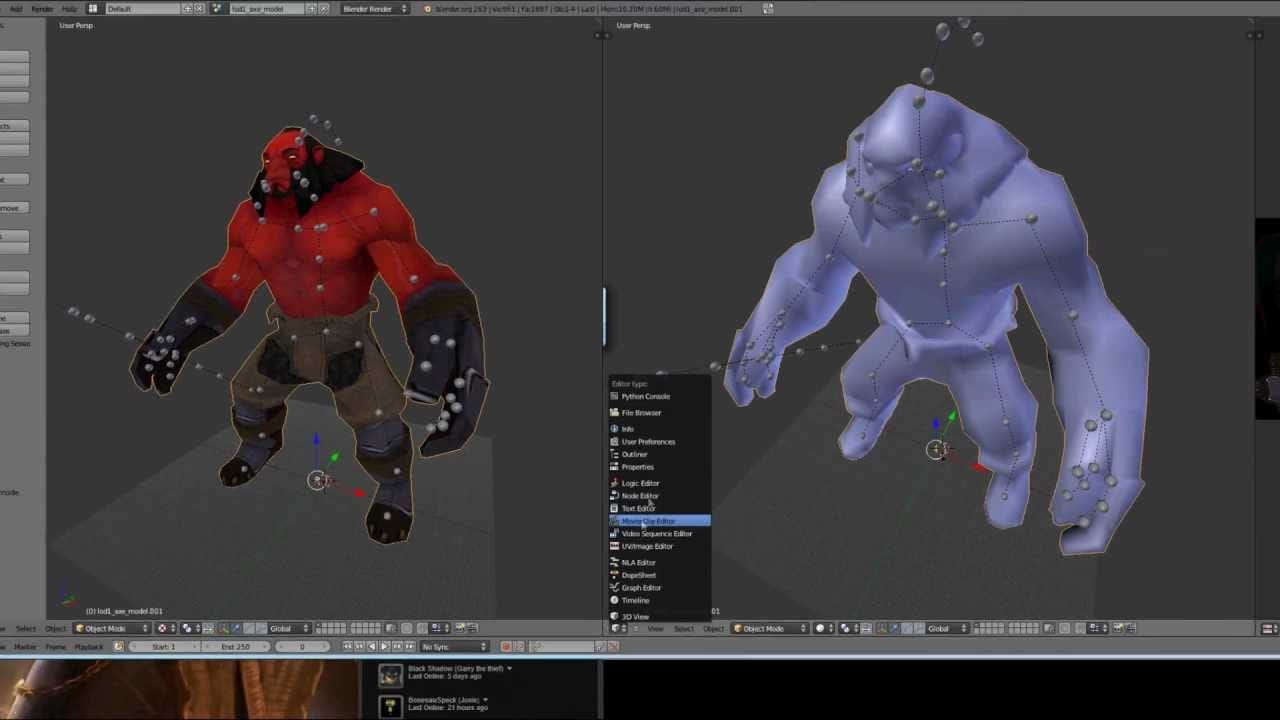Open Object Mode dropdown in left viewport

tap(113, 628)
